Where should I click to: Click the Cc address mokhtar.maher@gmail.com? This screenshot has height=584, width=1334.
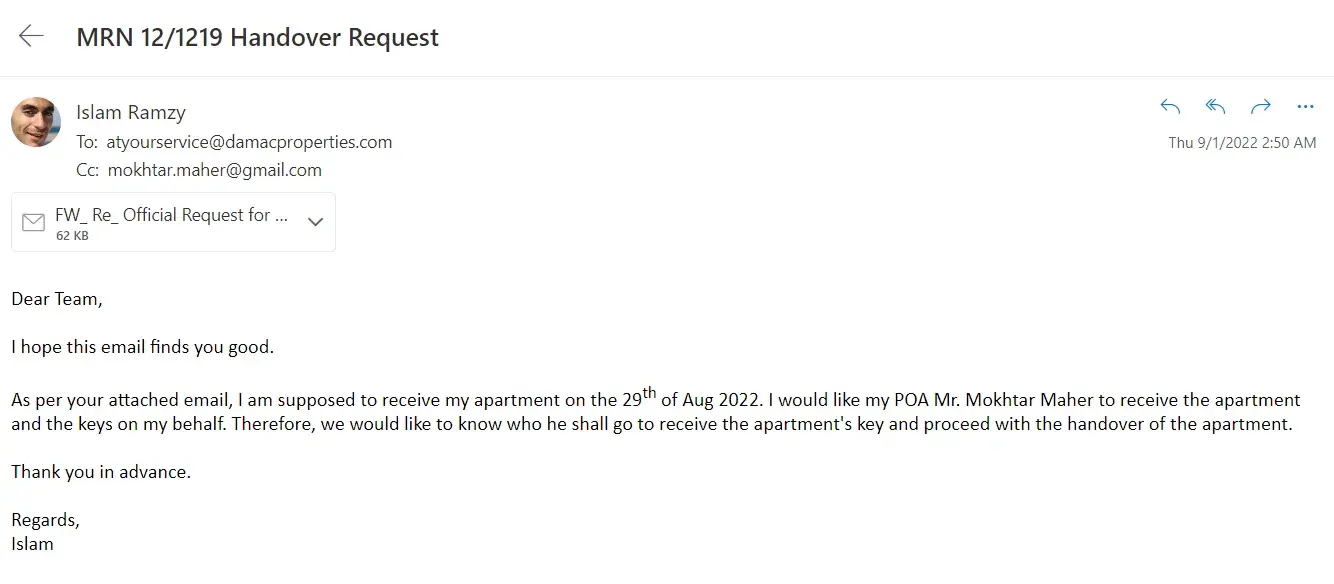(x=214, y=170)
